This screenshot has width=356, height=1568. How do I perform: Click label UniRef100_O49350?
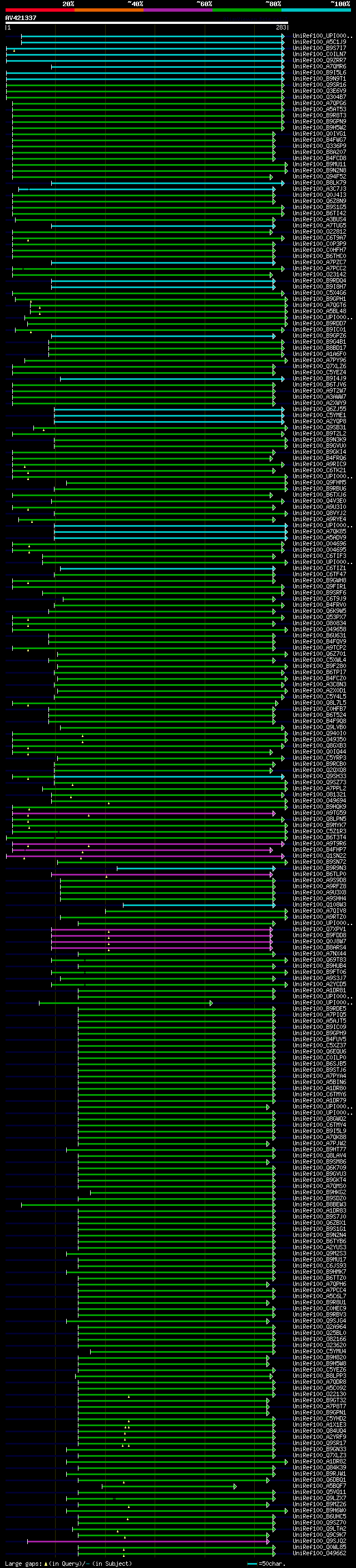[x=319, y=740]
